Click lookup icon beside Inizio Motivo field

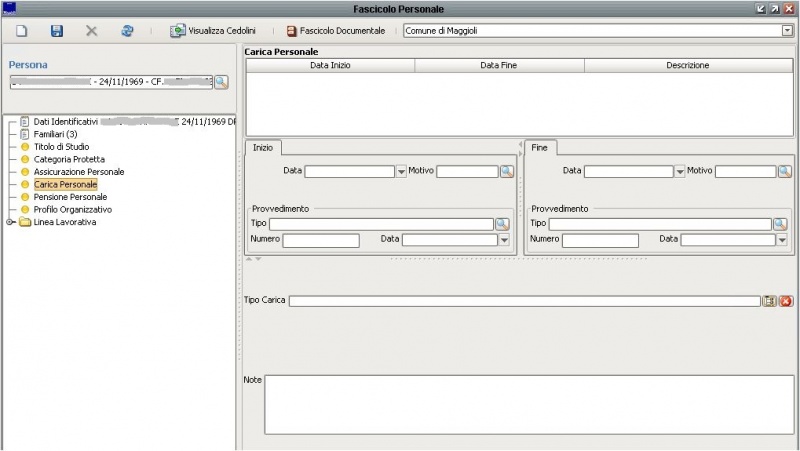[x=506, y=172]
